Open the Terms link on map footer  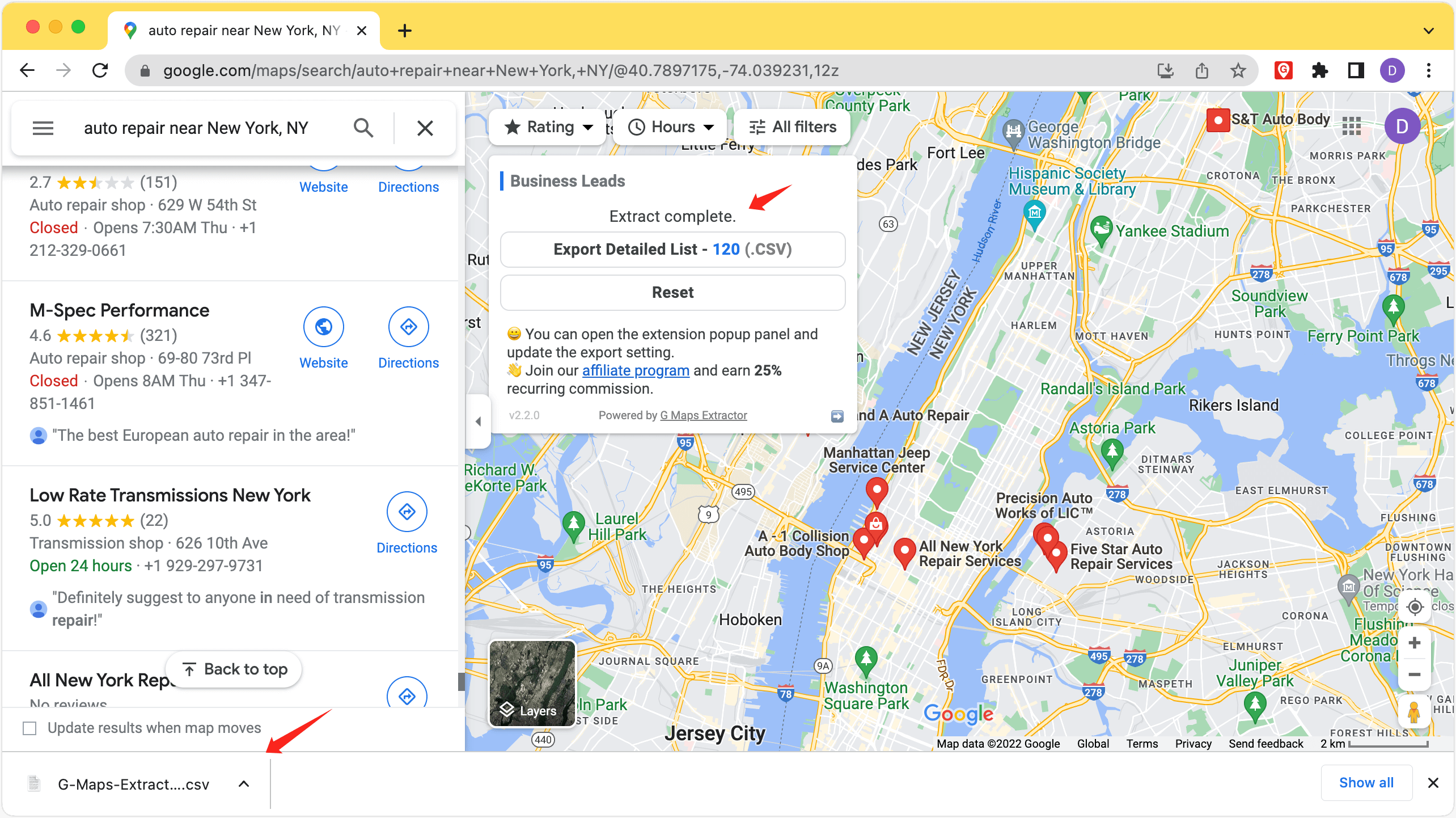click(x=1142, y=744)
